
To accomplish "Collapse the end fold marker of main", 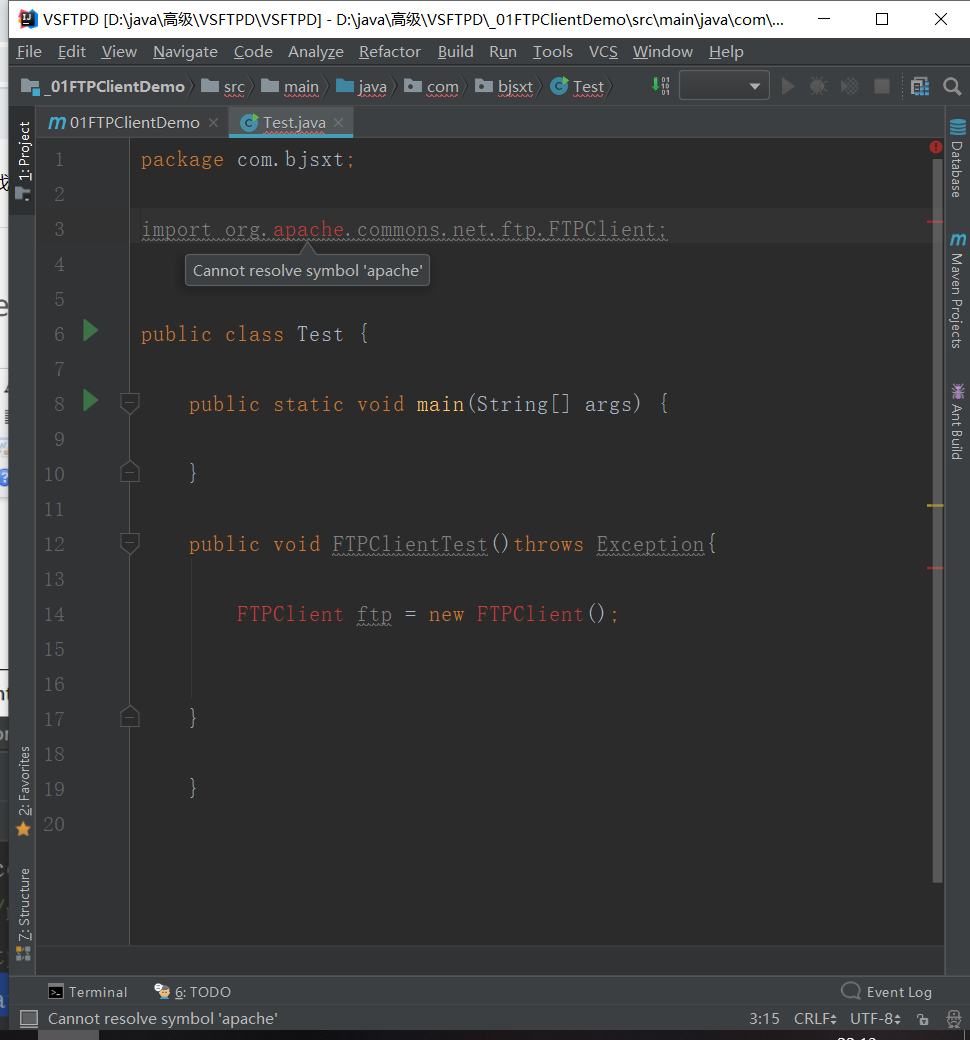I will (129, 472).
